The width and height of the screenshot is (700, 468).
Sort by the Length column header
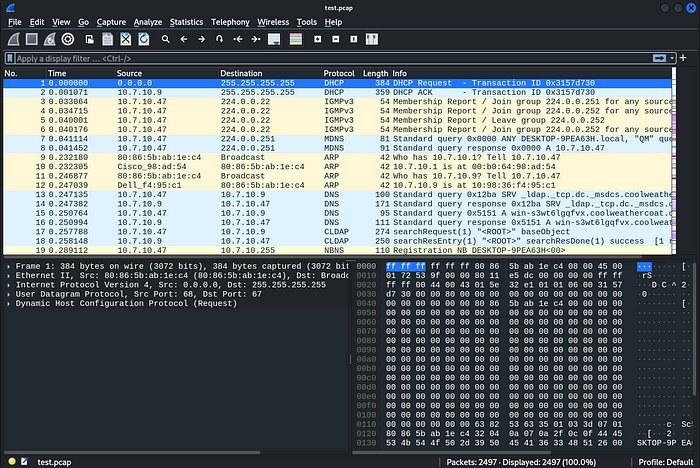(x=376, y=73)
